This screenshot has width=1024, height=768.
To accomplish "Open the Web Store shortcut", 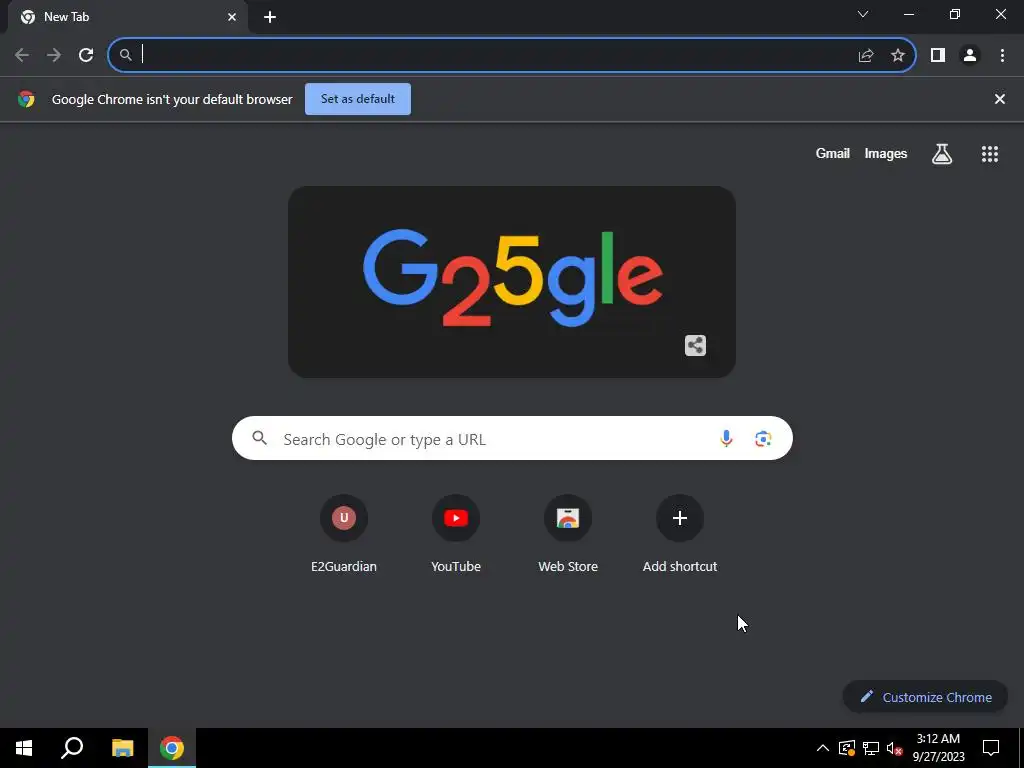I will pyautogui.click(x=568, y=534).
